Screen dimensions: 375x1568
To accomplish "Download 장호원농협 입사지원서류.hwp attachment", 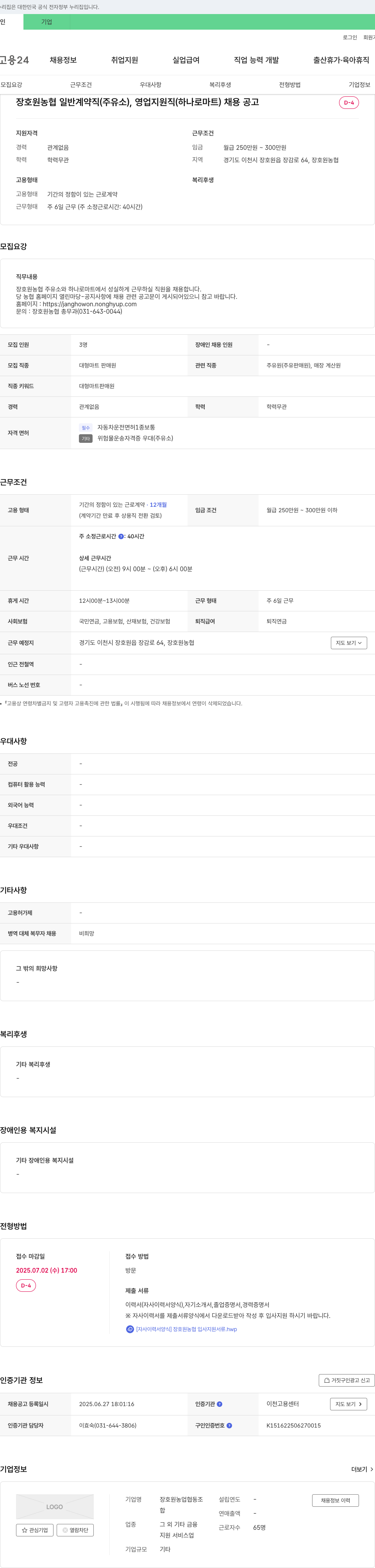I will 186,1329.
